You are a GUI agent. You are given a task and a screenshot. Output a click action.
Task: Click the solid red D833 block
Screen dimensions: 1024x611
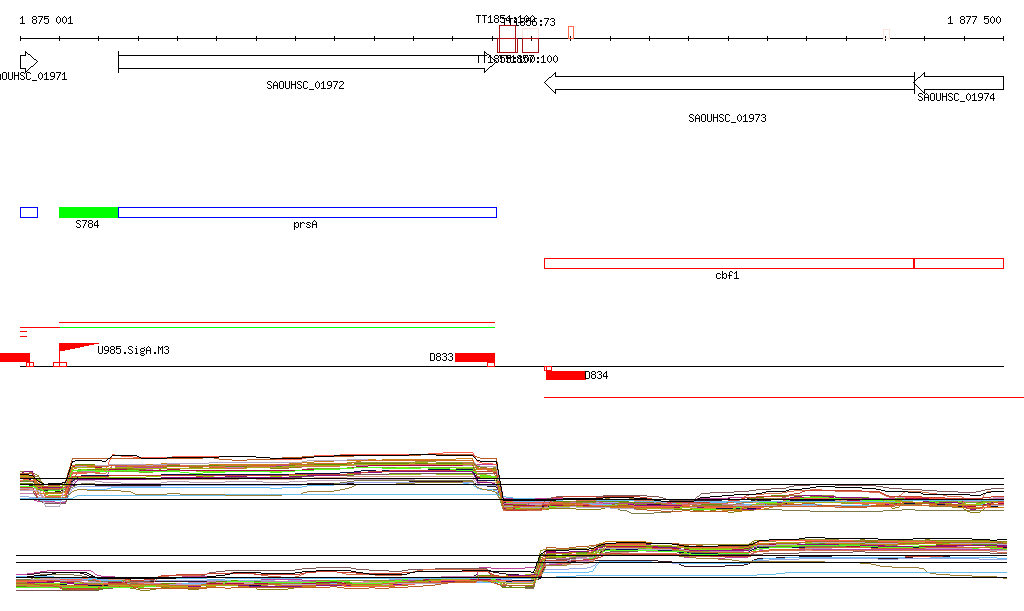(x=475, y=357)
